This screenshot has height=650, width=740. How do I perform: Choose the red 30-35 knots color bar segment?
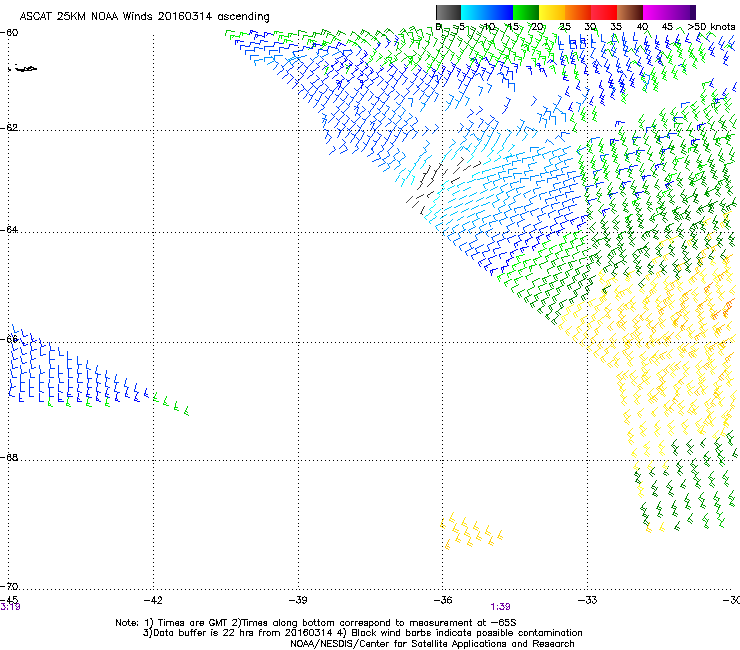point(604,12)
